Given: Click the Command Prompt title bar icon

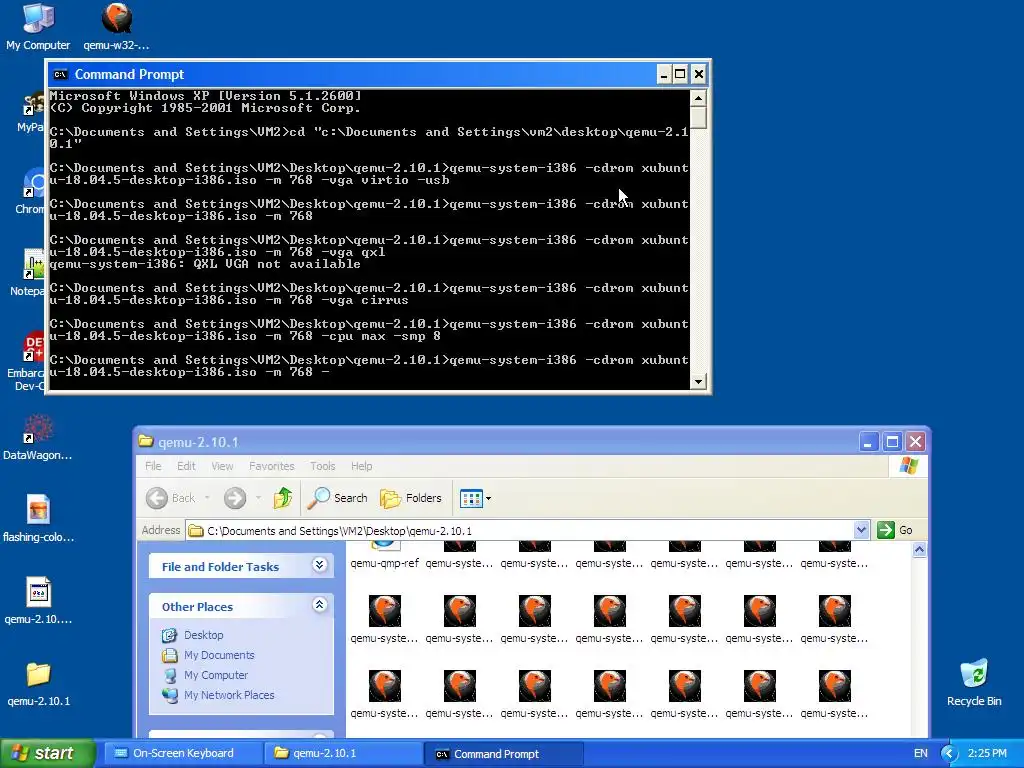Looking at the screenshot, I should pos(60,74).
